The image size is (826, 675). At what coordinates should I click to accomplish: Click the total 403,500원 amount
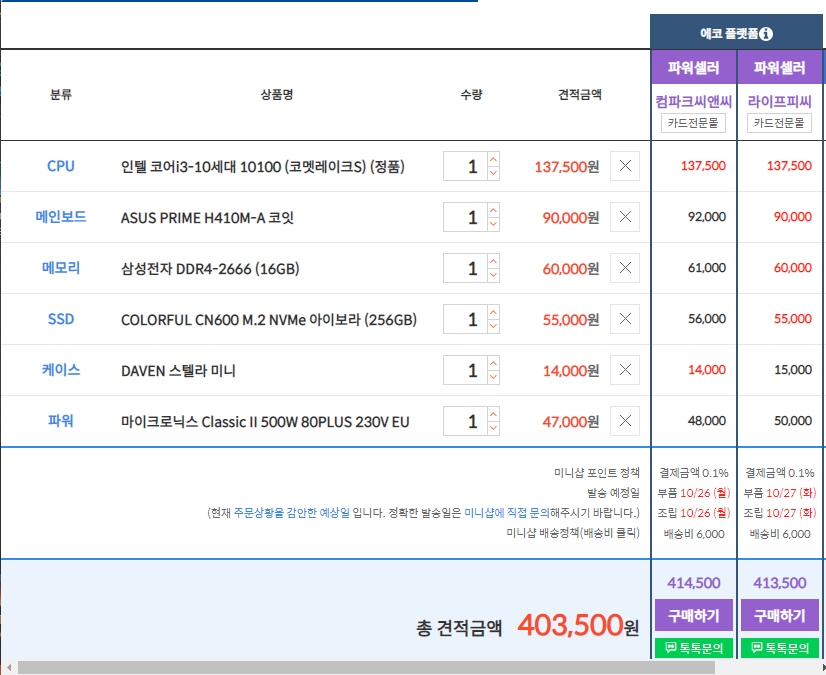tap(578, 625)
